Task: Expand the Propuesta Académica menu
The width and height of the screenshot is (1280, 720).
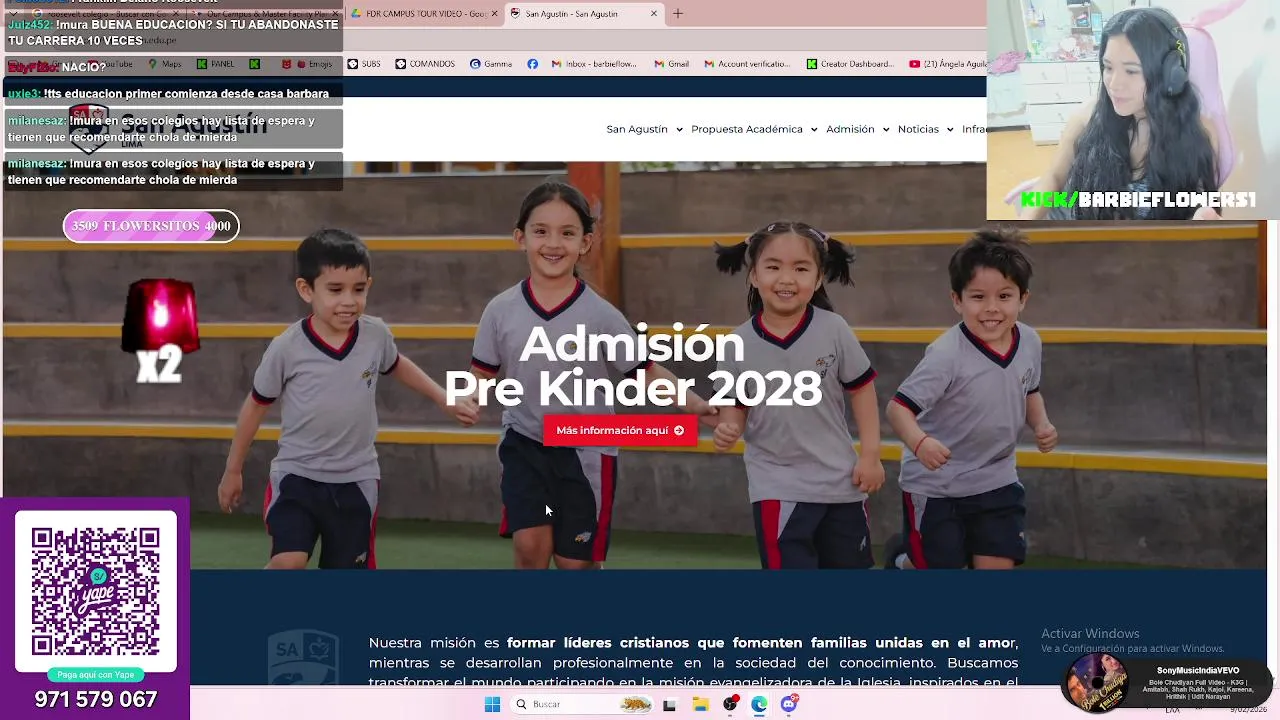Action: (x=754, y=129)
